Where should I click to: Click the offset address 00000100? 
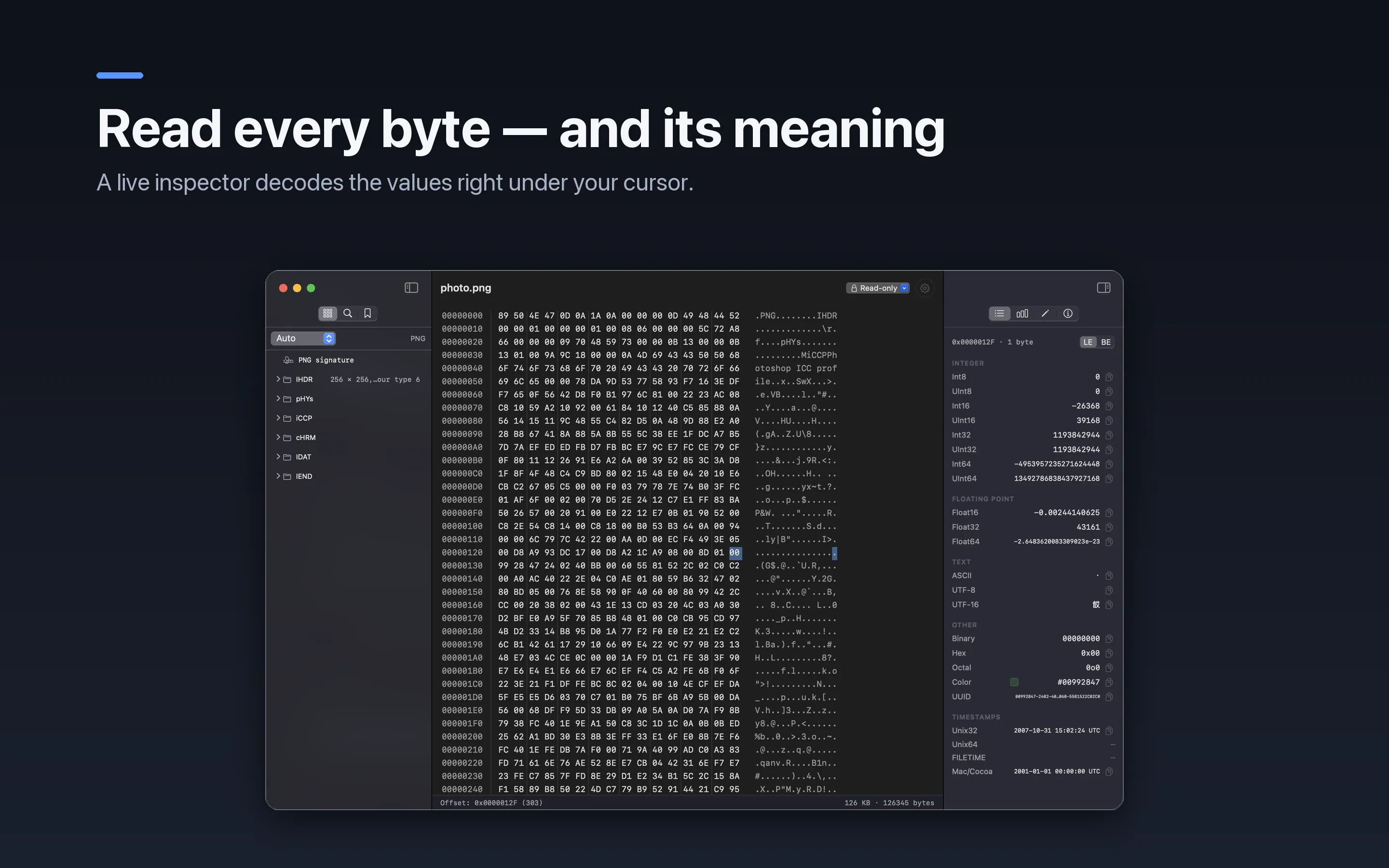tap(462, 527)
